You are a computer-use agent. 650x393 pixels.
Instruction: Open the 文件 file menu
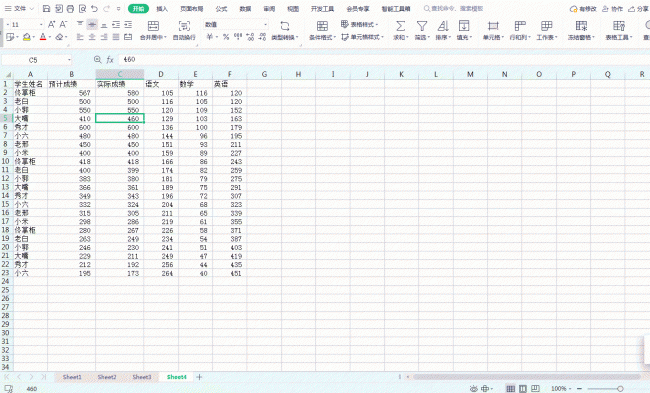[19, 9]
